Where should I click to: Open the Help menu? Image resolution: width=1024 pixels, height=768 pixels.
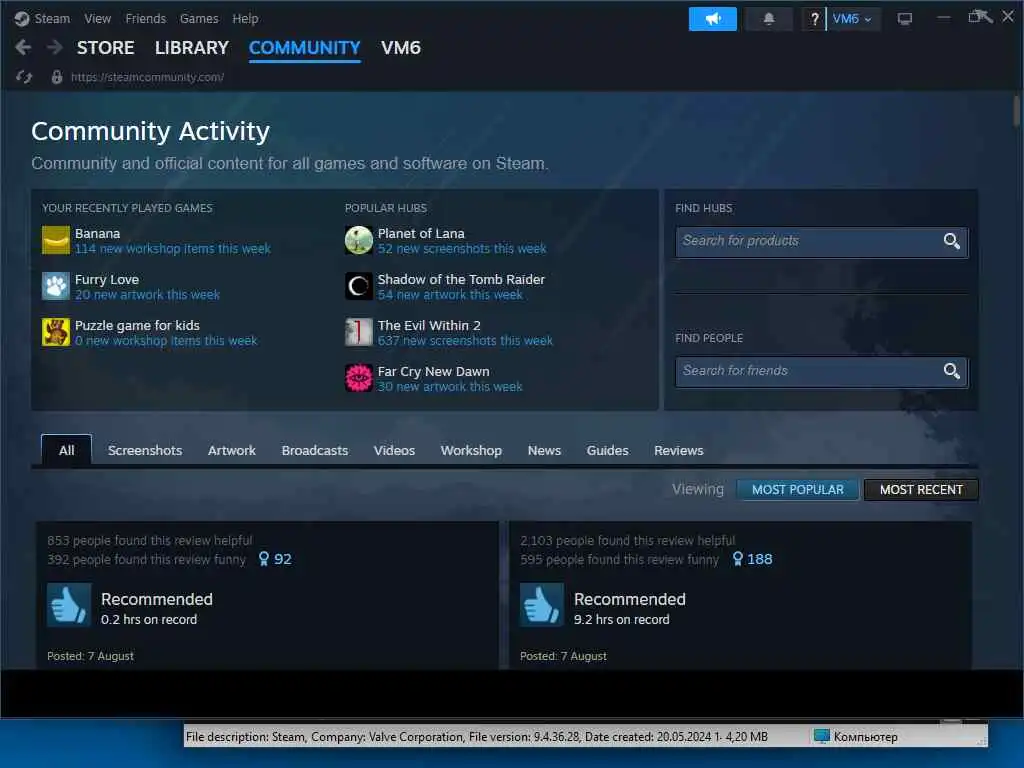point(246,18)
